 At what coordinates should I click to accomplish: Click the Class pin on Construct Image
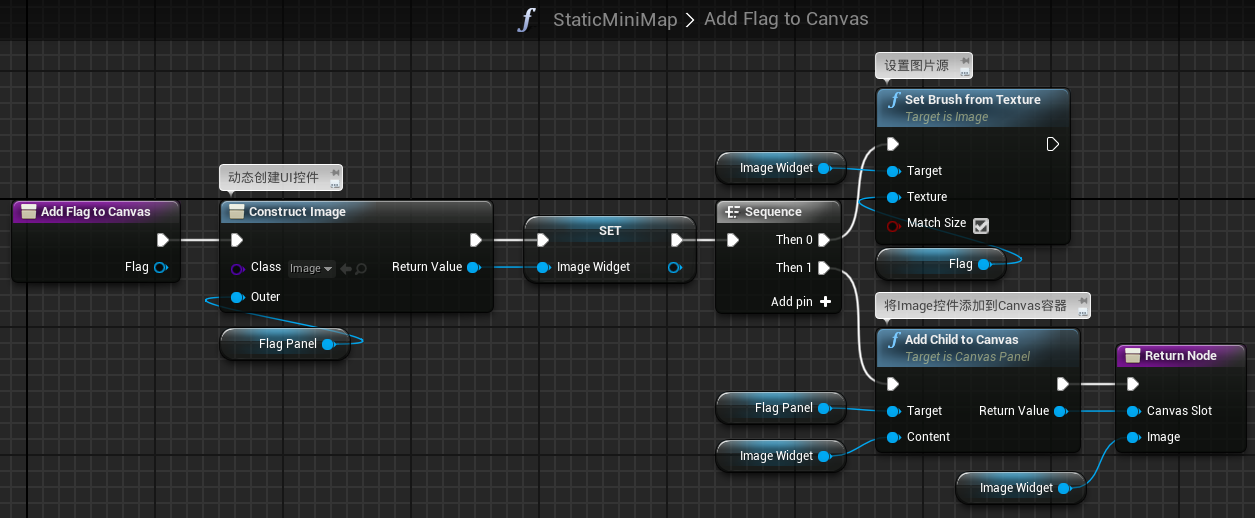click(237, 268)
